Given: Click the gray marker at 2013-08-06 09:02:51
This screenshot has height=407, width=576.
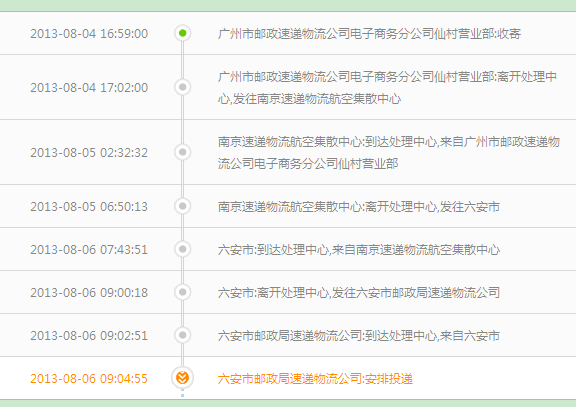Looking at the screenshot, I should tap(183, 335).
